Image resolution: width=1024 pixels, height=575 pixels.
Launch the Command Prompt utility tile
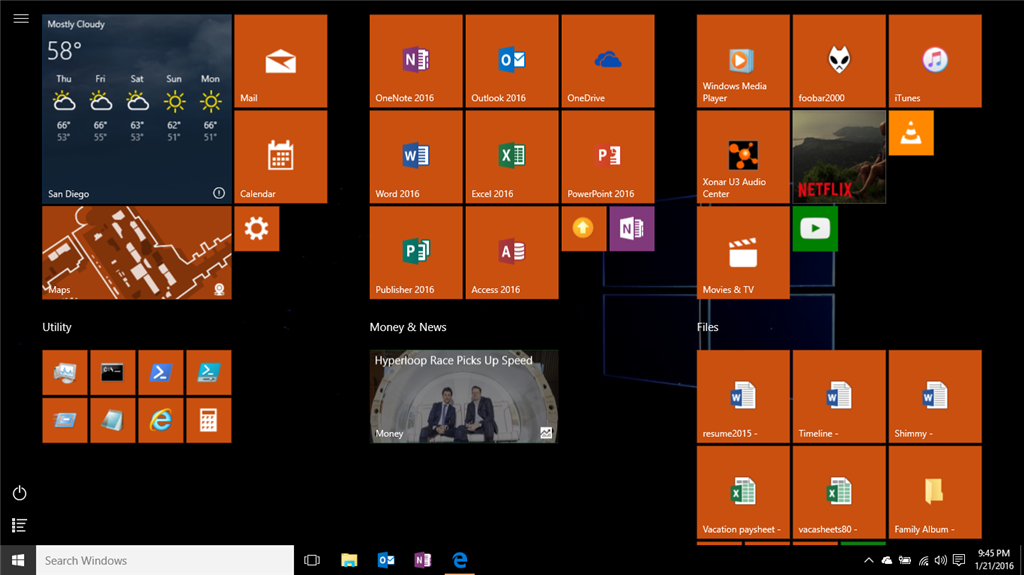coord(113,372)
